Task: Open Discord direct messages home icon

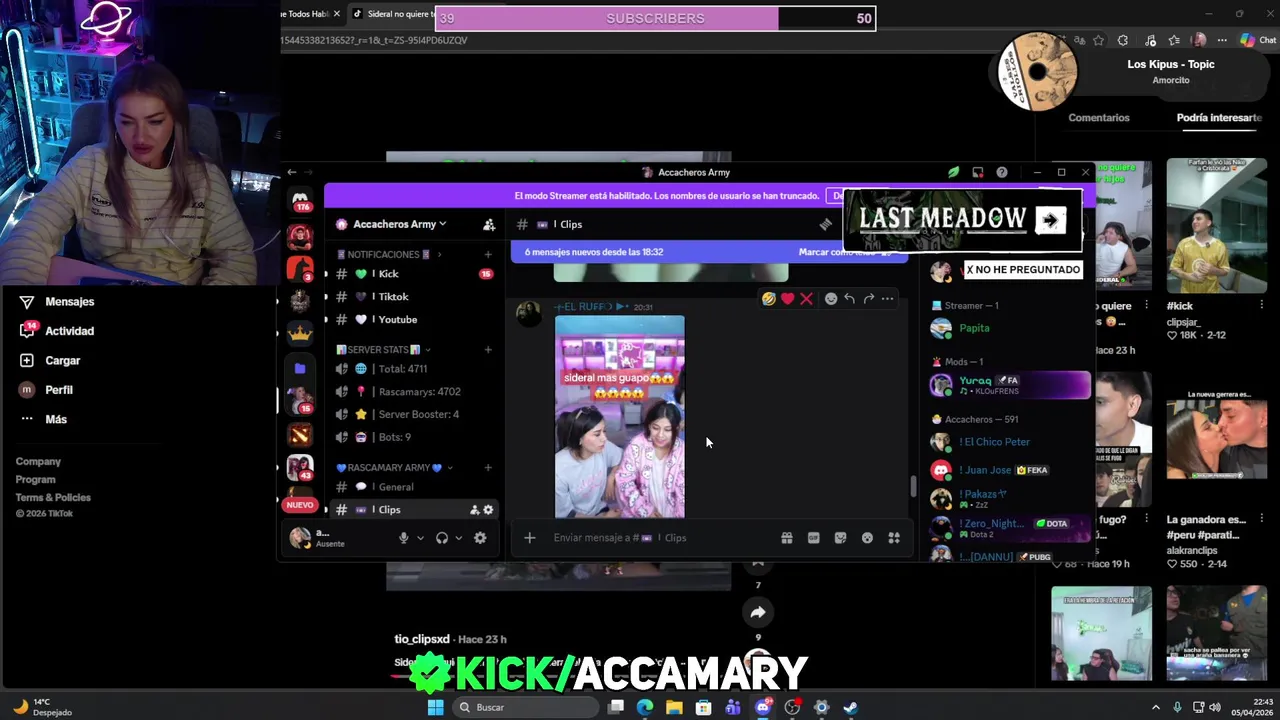Action: point(300,201)
